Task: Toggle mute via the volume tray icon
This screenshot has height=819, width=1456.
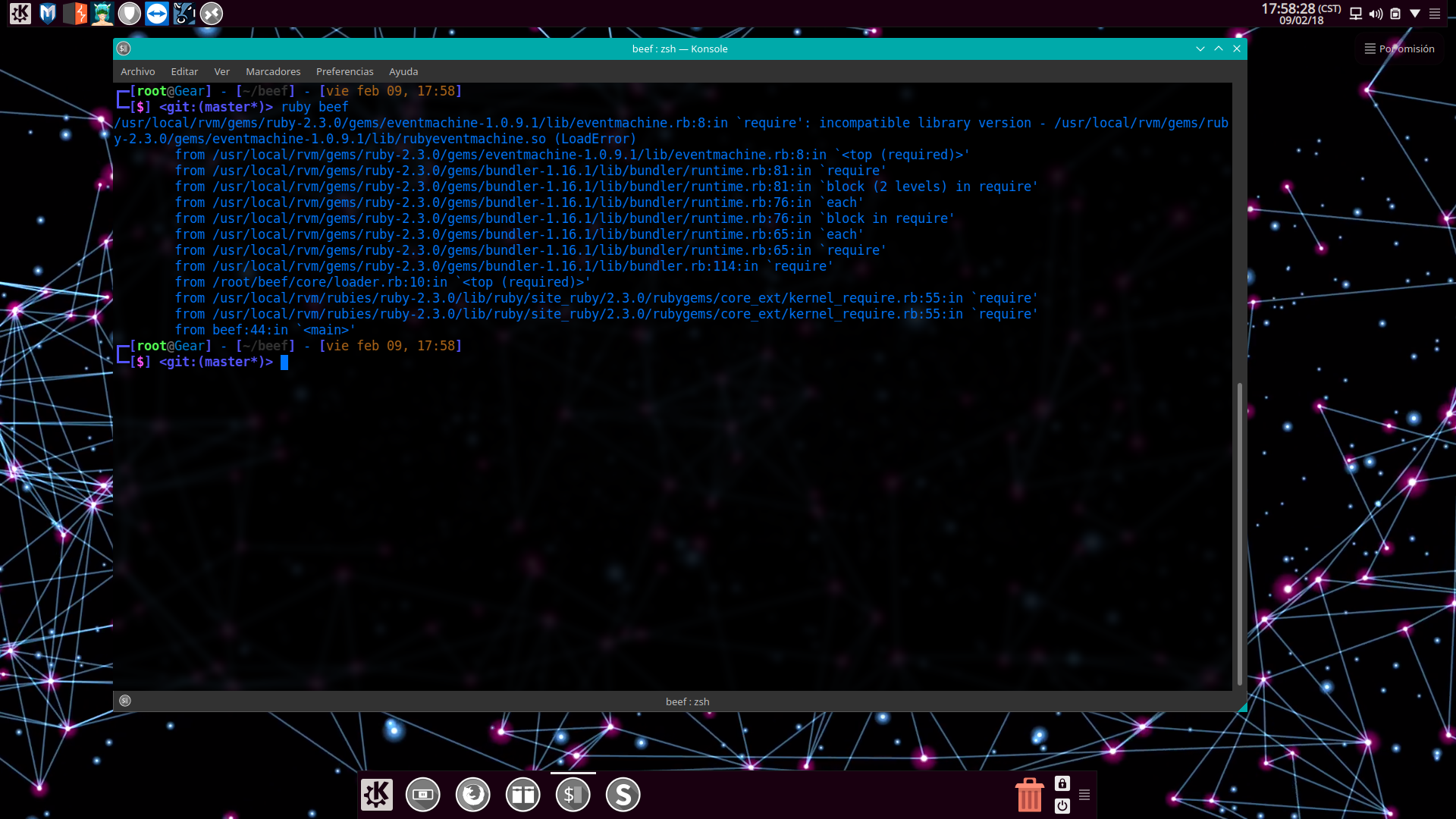Action: click(1375, 13)
